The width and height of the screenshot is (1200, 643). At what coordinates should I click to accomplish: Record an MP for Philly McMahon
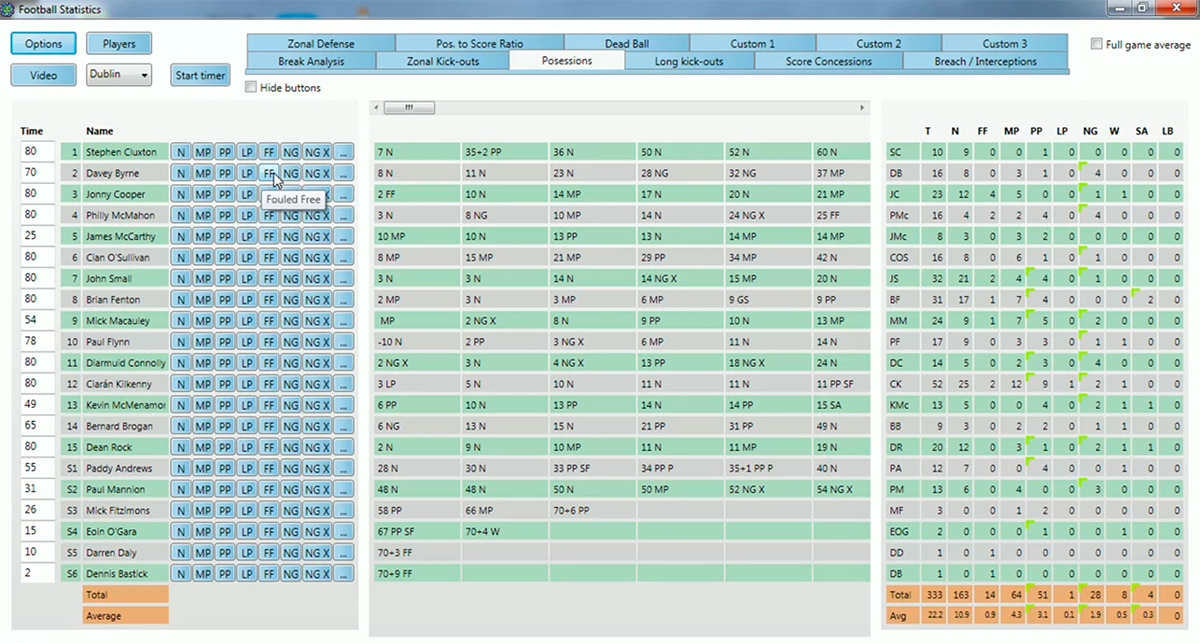tap(203, 216)
